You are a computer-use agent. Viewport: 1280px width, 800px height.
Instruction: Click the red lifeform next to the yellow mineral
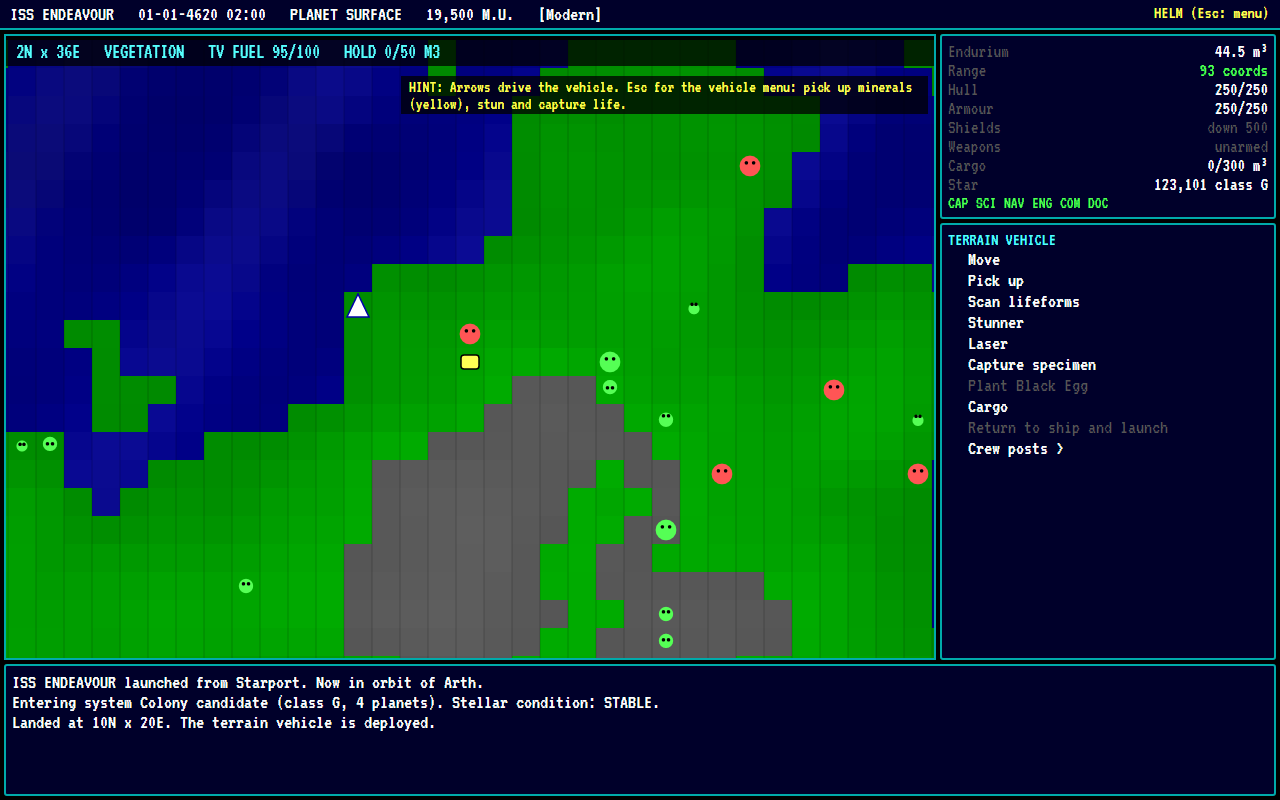coord(470,334)
